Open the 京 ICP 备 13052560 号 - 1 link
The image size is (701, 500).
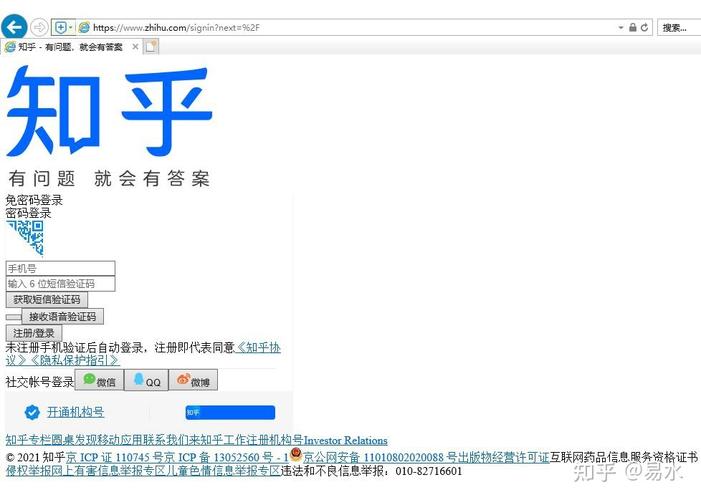(226, 458)
